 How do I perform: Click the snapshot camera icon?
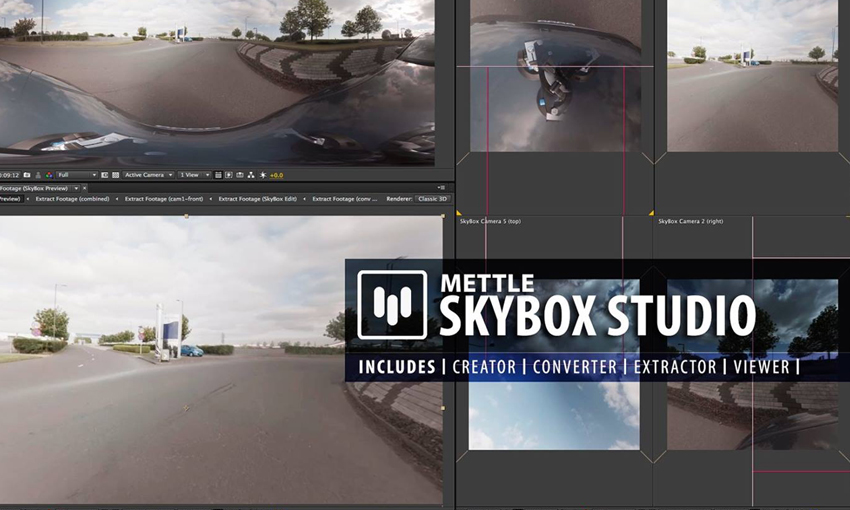[27, 175]
